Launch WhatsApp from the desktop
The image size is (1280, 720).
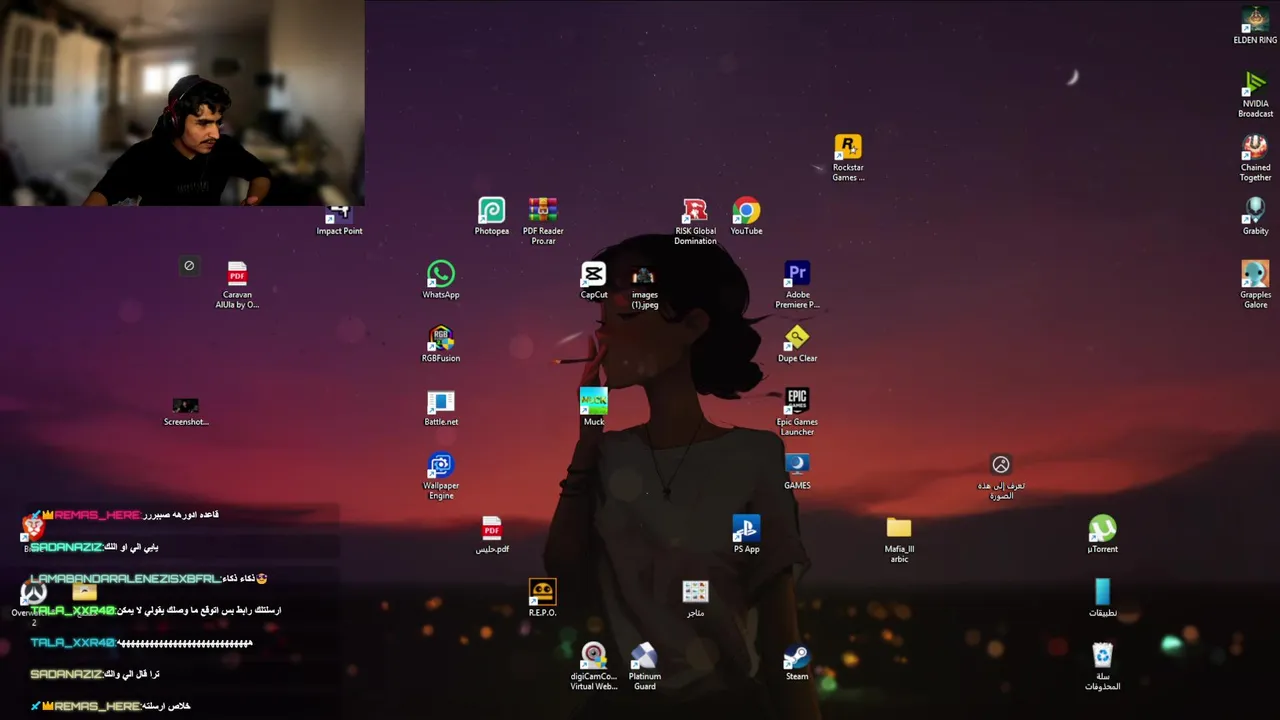[x=441, y=280]
